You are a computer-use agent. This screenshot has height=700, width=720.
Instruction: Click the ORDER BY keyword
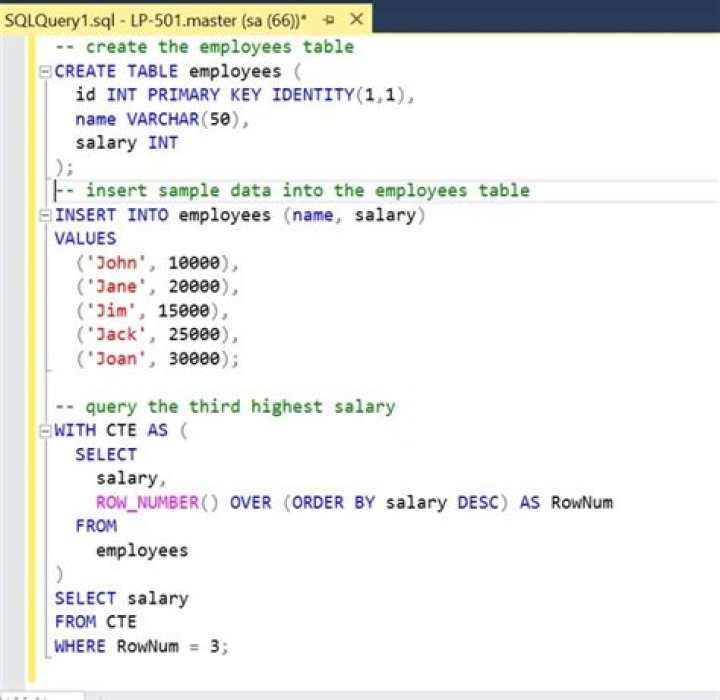tap(333, 502)
